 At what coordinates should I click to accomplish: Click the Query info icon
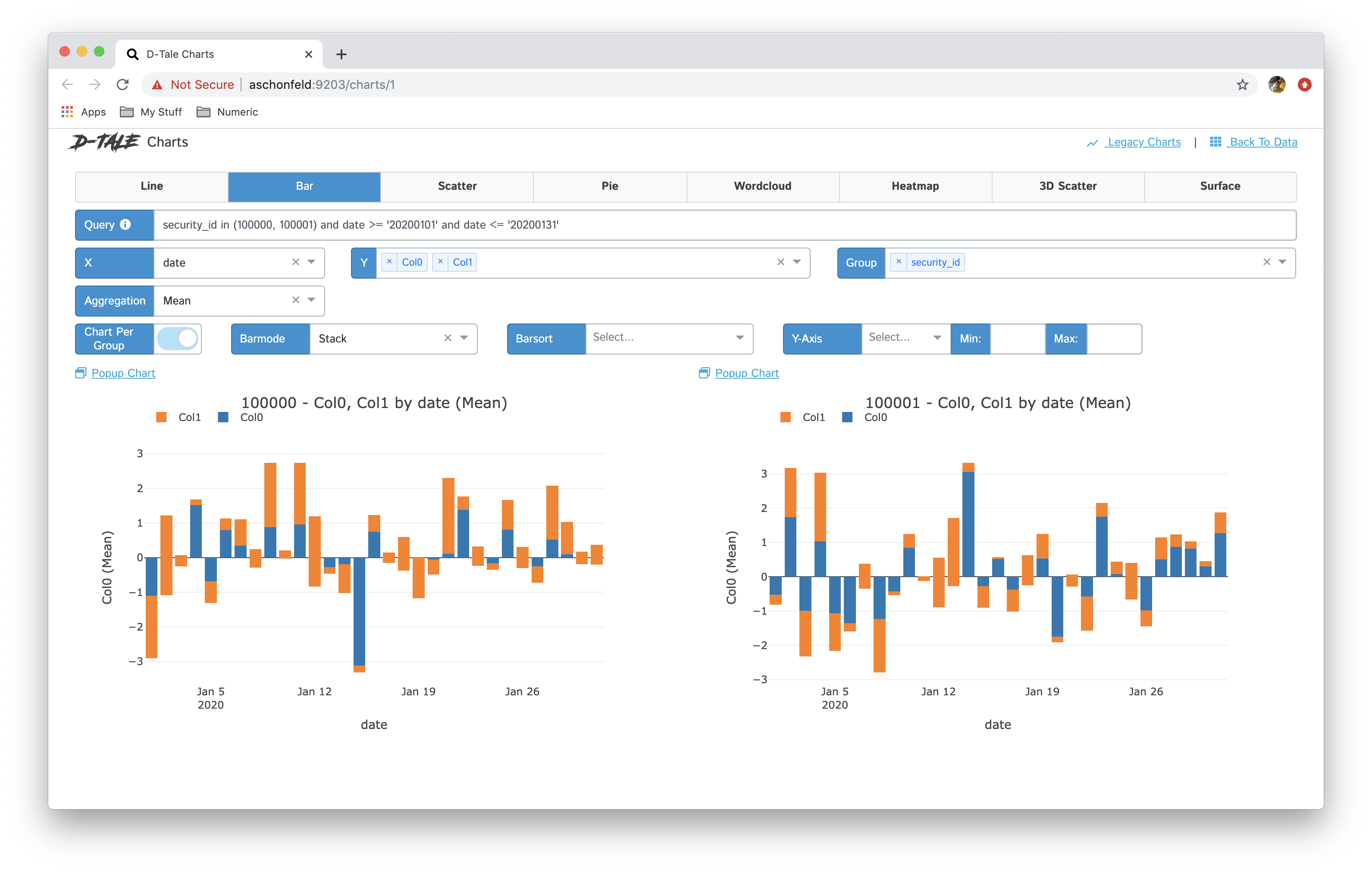pos(125,225)
